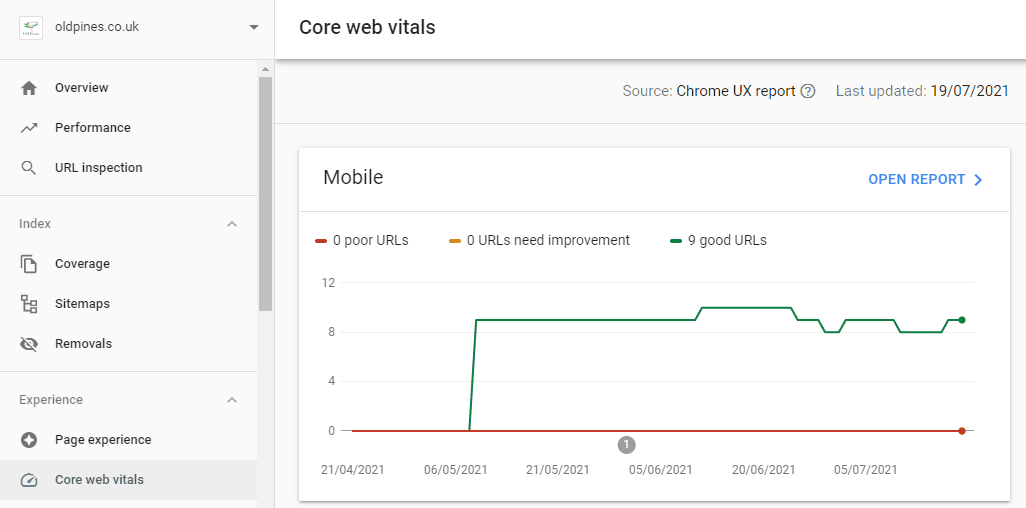Open the oldpines.co.uk property dropdown
This screenshot has height=508, width=1026.
(253, 27)
